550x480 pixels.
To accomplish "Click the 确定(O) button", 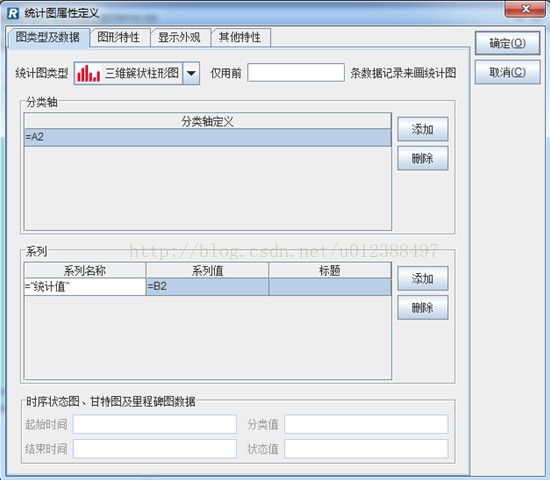I will click(507, 43).
